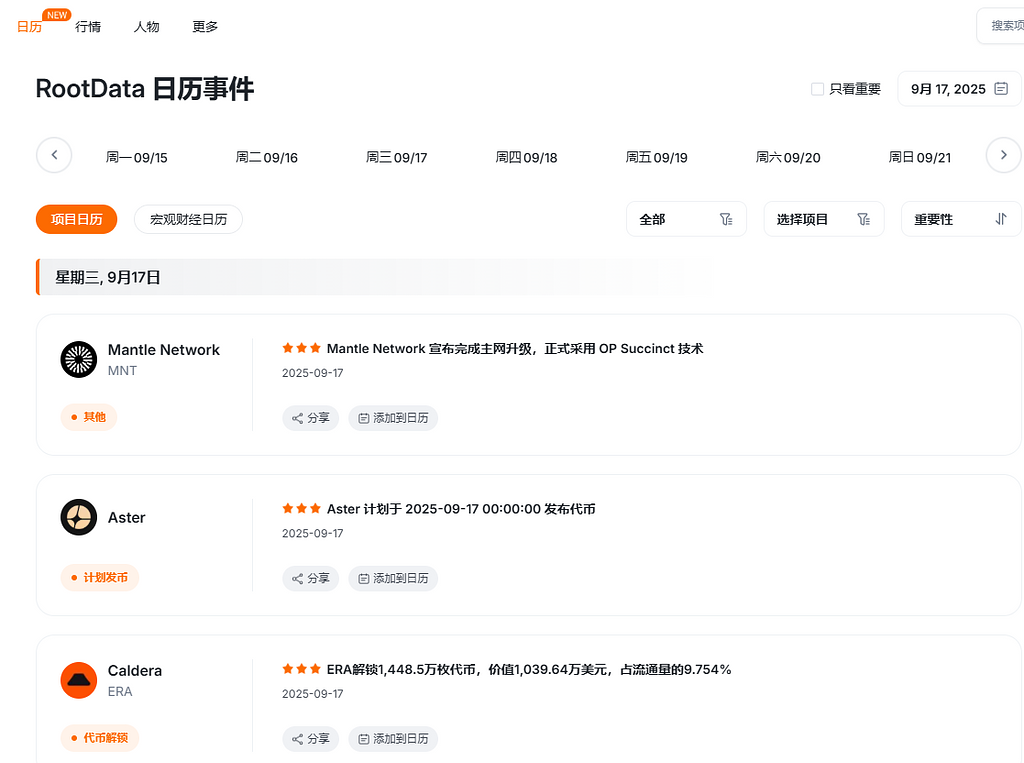Open the 更多 menu
This screenshot has height=763, width=1024.
click(x=205, y=26)
